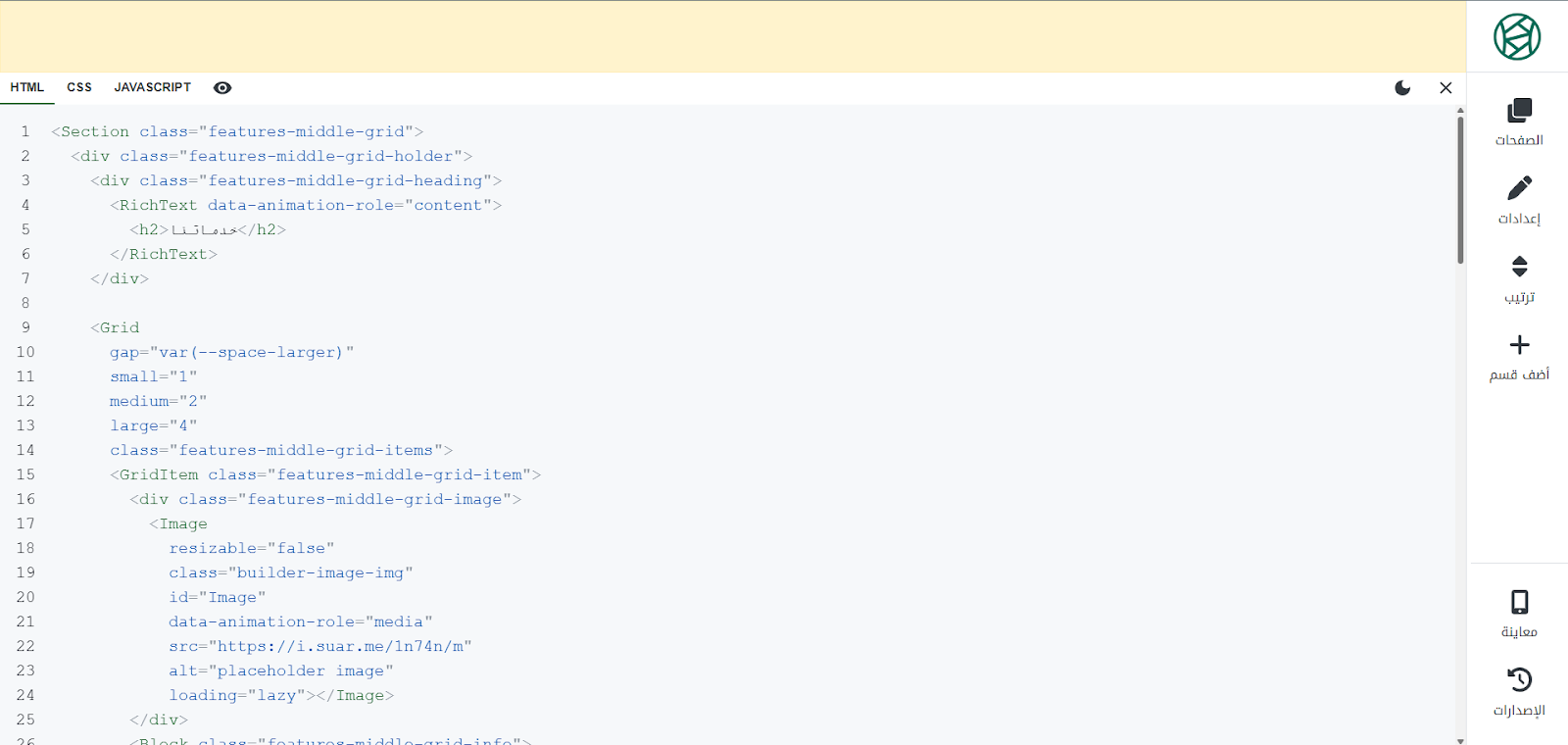This screenshot has height=745, width=1568.
Task: Switch to the JAVASCRIPT tab
Action: tap(152, 87)
